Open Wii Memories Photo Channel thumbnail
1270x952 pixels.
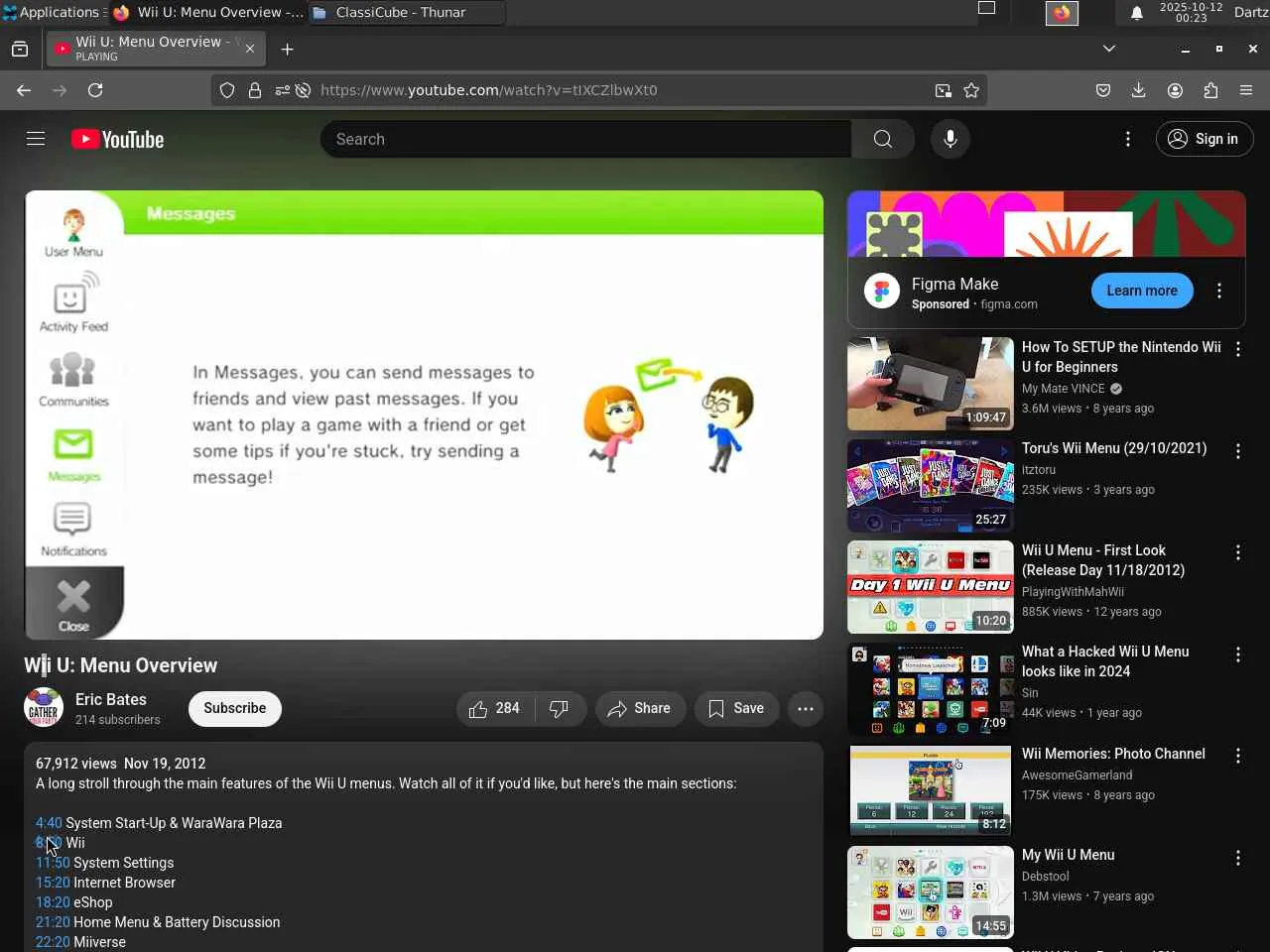click(931, 790)
